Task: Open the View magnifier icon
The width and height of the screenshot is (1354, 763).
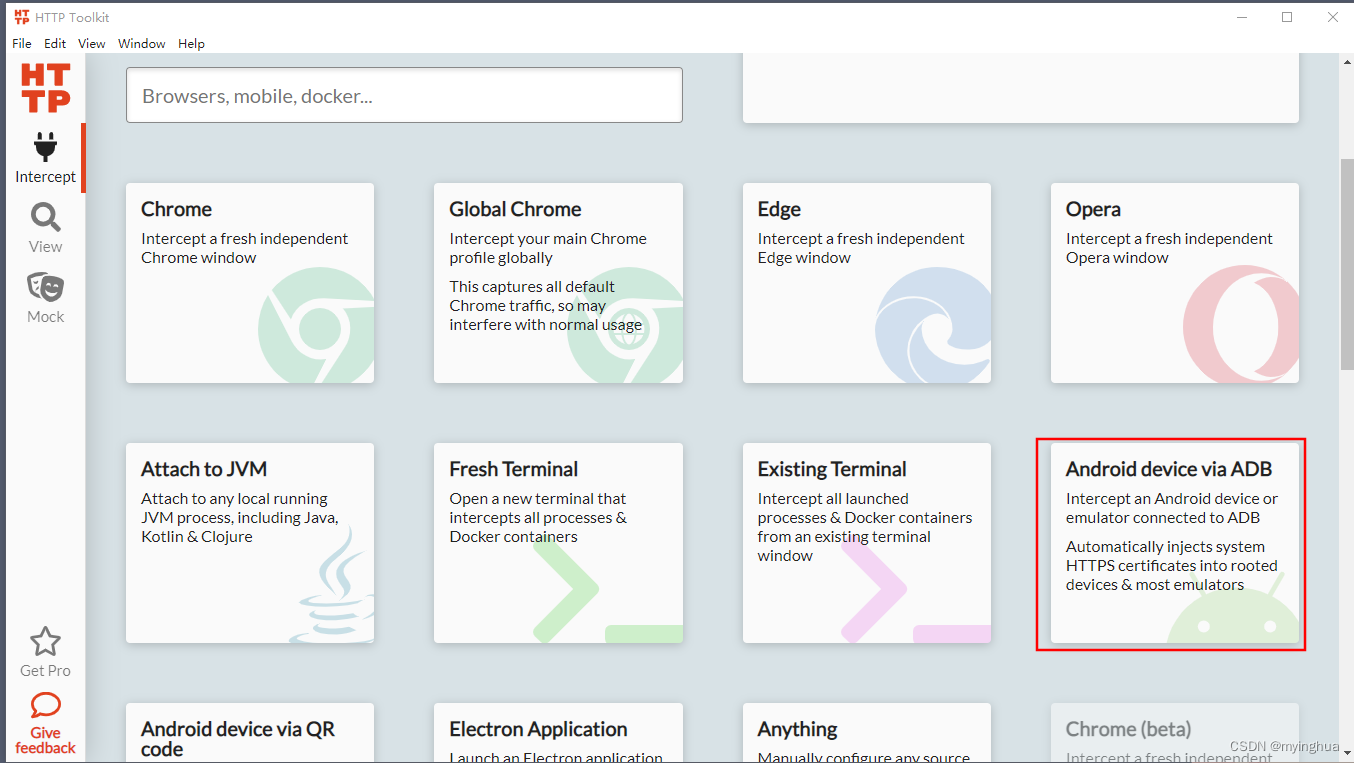Action: tap(45, 216)
